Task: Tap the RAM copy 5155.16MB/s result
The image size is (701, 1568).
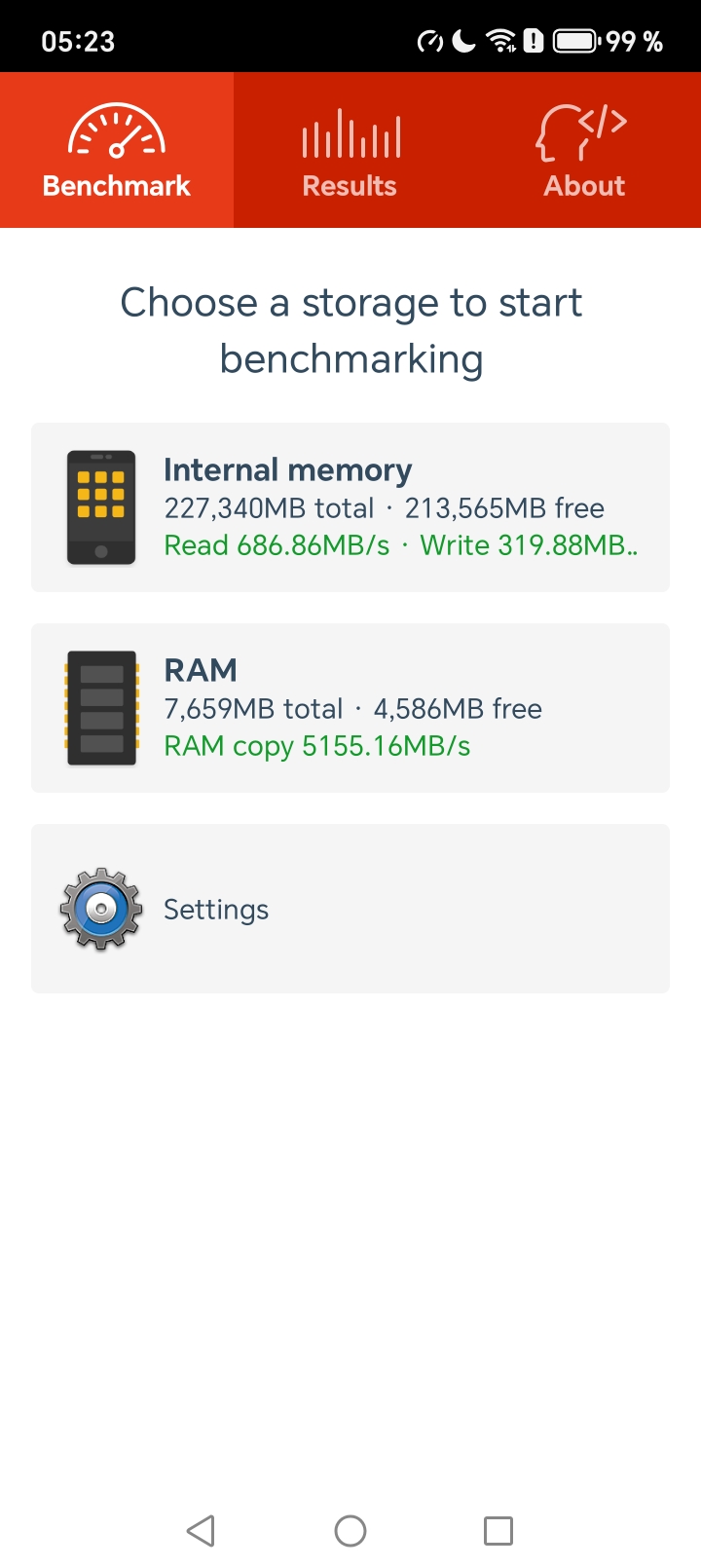Action: point(317,746)
